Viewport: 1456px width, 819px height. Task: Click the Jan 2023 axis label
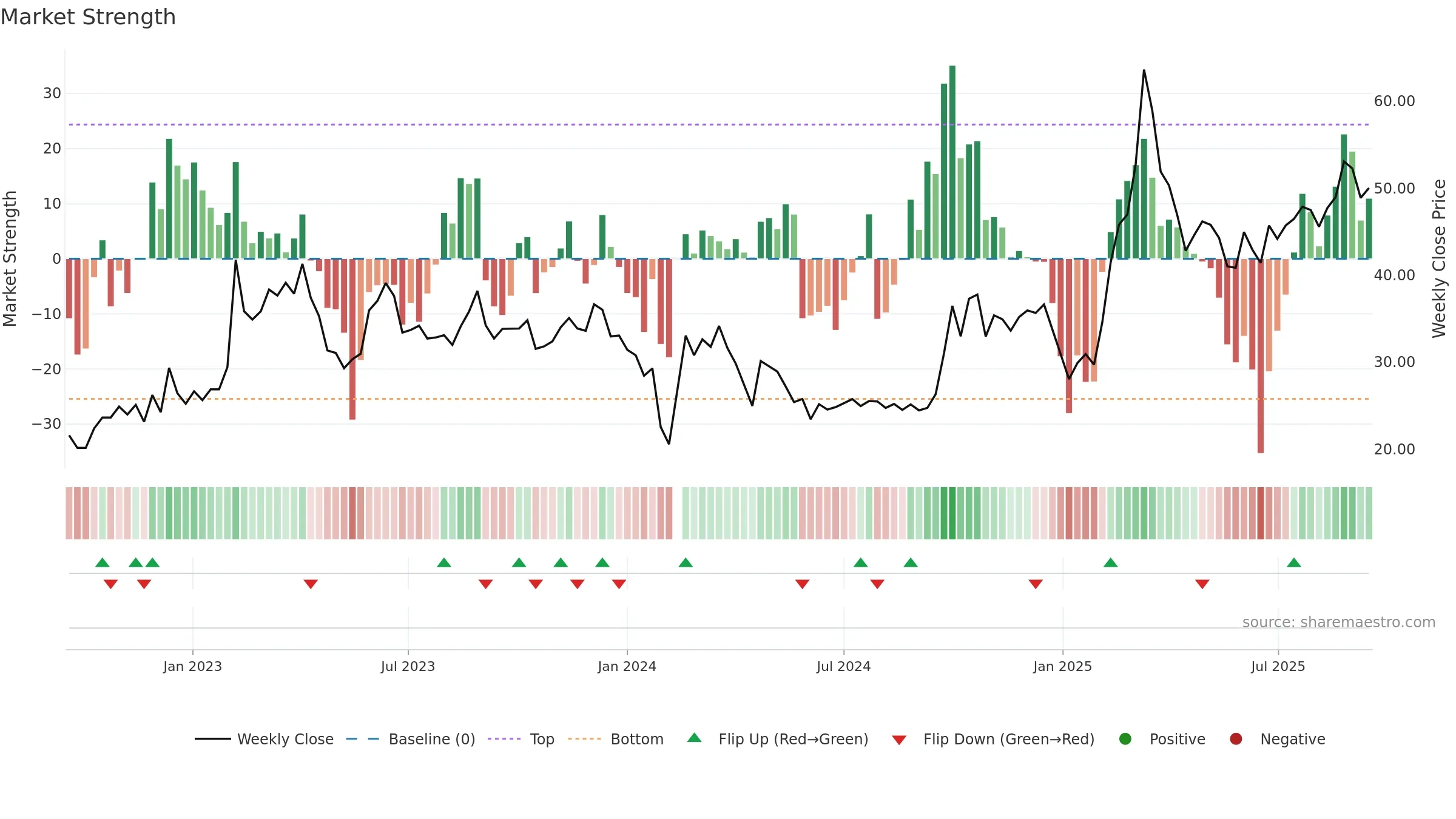point(192,667)
